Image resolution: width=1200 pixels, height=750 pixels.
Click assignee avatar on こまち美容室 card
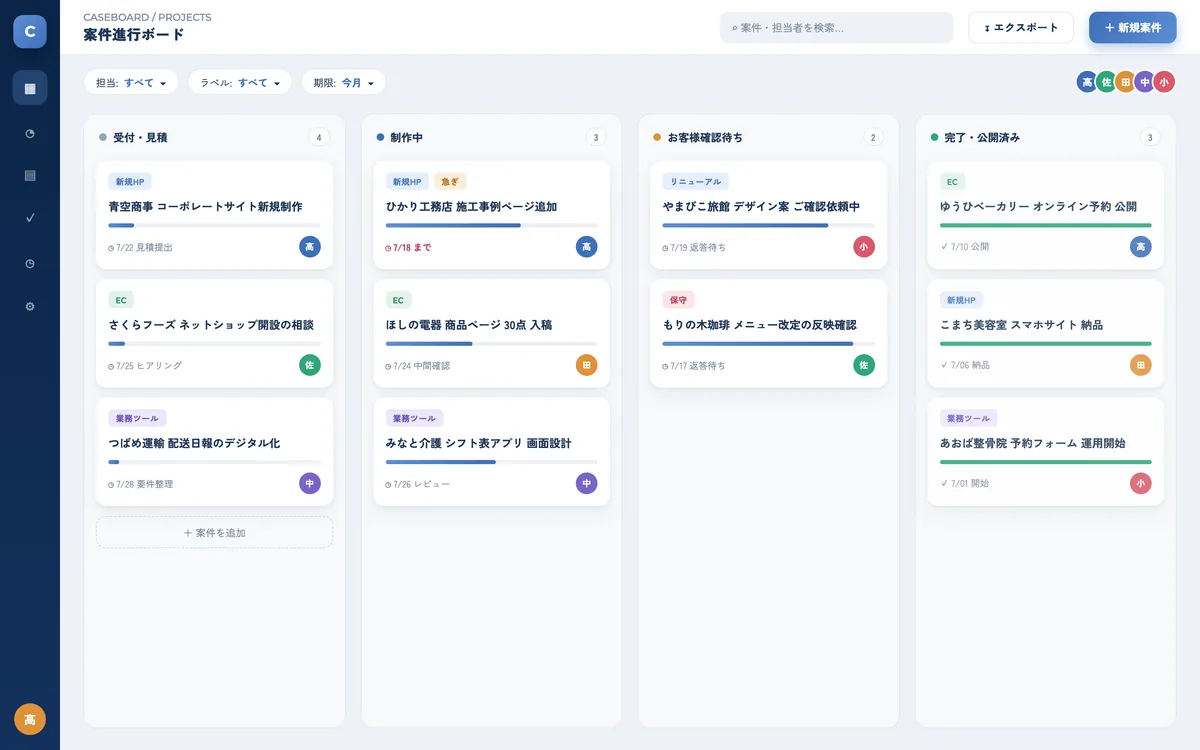click(1141, 365)
